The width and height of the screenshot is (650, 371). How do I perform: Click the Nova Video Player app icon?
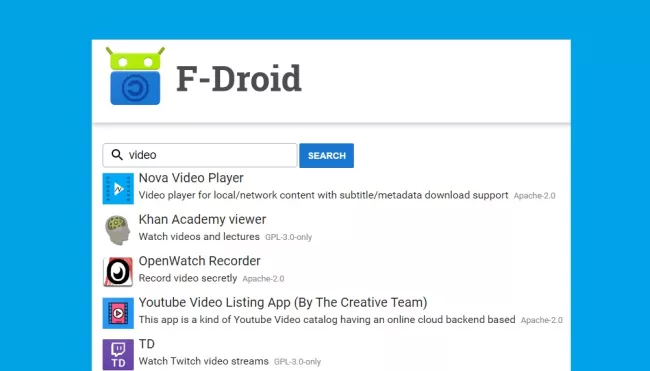(118, 189)
